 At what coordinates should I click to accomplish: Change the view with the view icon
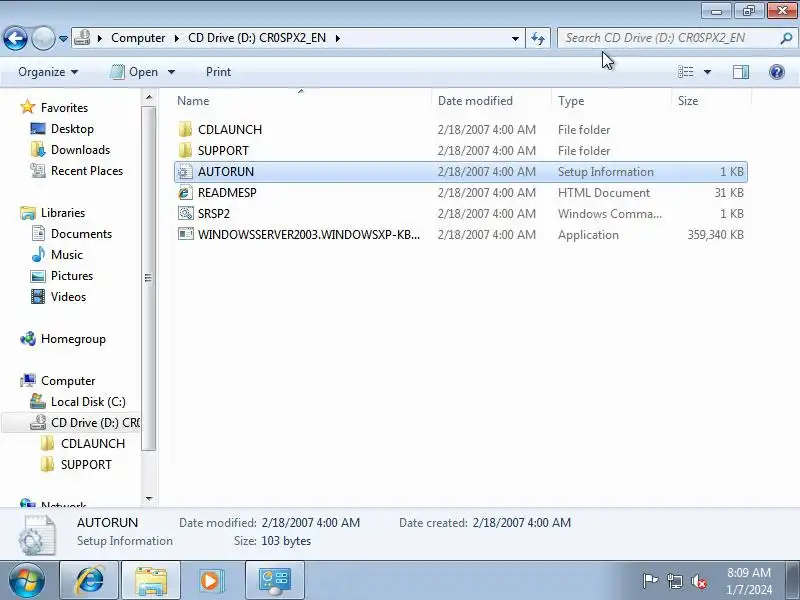[686, 72]
